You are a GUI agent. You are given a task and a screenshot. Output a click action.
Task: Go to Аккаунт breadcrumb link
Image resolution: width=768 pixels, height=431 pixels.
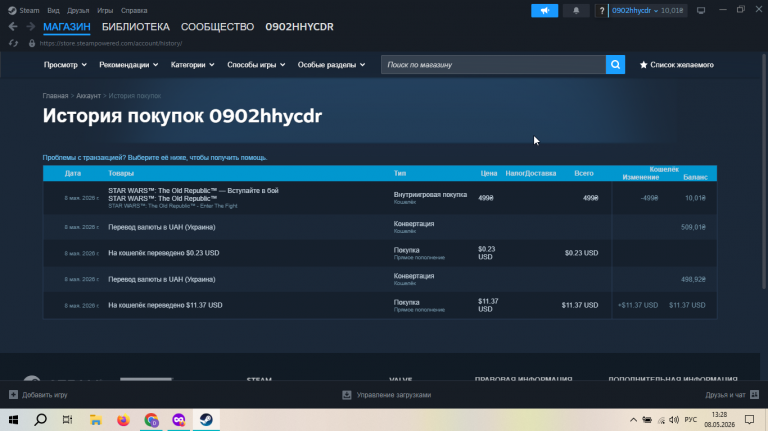point(88,96)
